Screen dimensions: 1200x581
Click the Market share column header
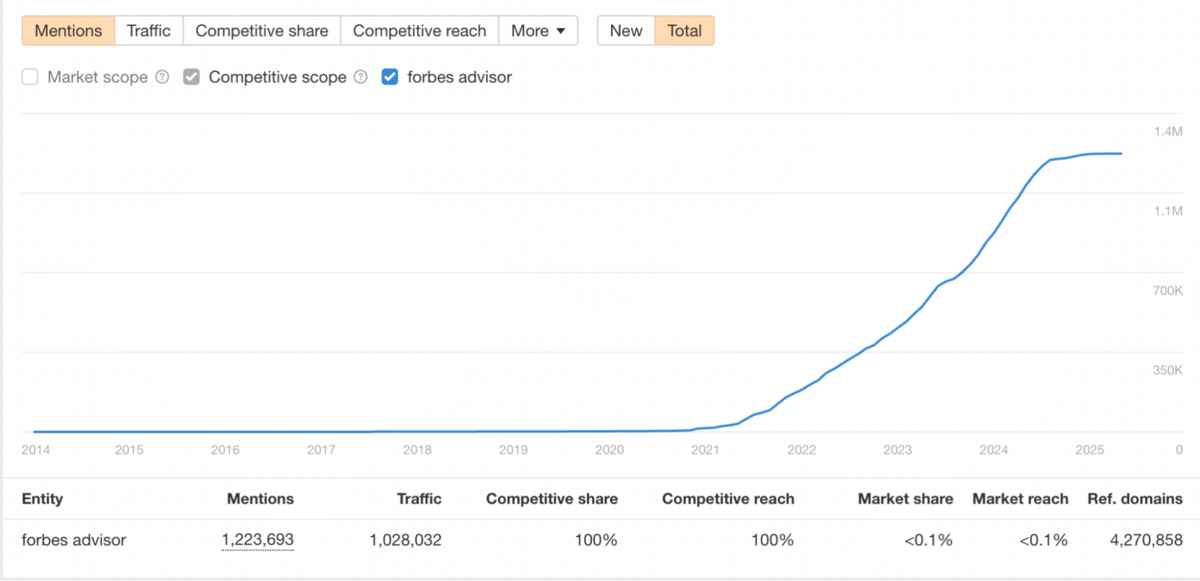(x=905, y=498)
